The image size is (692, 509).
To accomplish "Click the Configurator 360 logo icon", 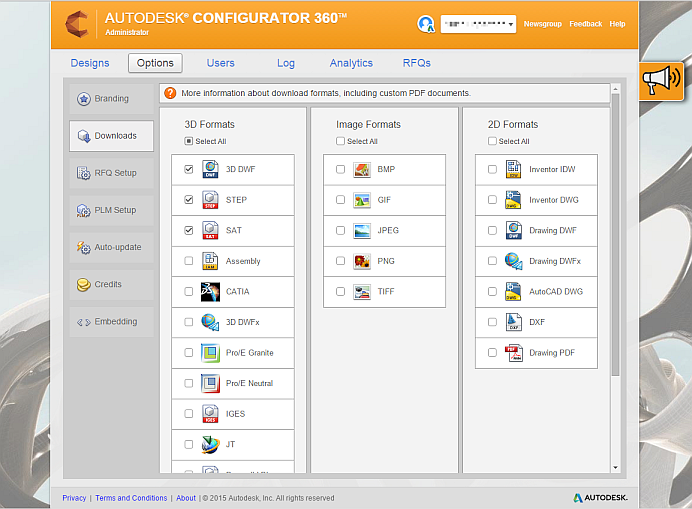I will [77, 24].
